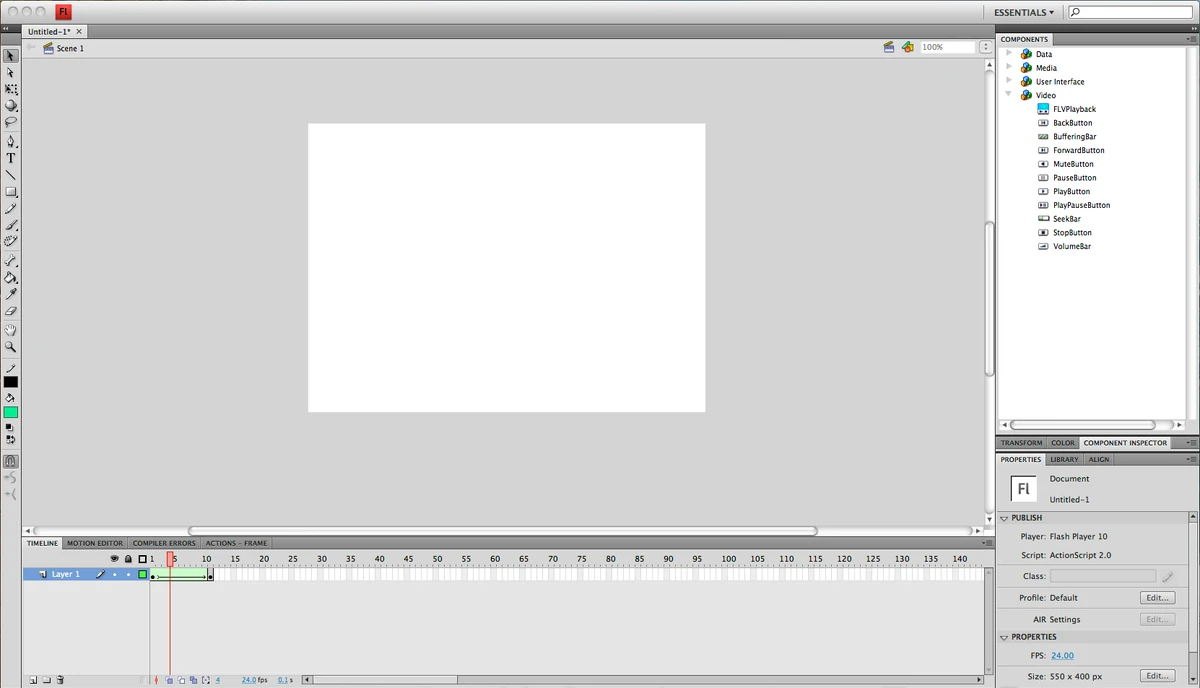The image size is (1200, 688).
Task: Click Edit next to Profile Default
Action: pyautogui.click(x=1156, y=597)
